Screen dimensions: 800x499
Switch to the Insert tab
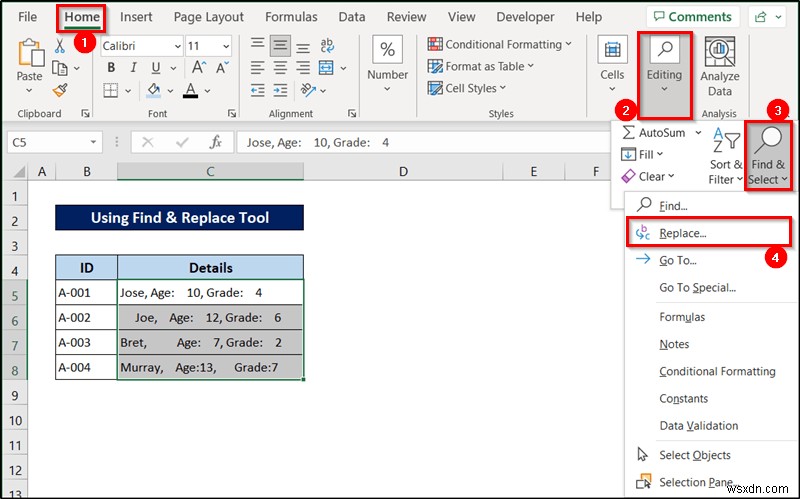(136, 17)
